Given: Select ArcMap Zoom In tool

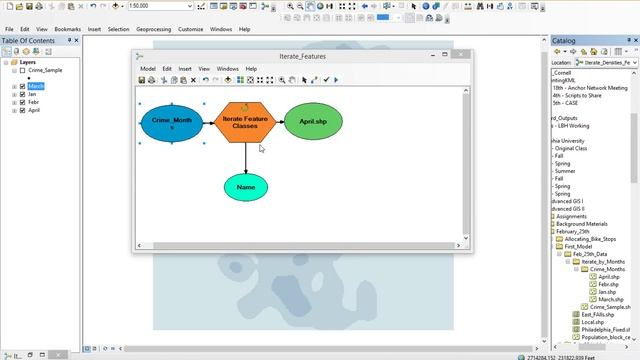Looking at the screenshot, I should [x=290, y=6].
